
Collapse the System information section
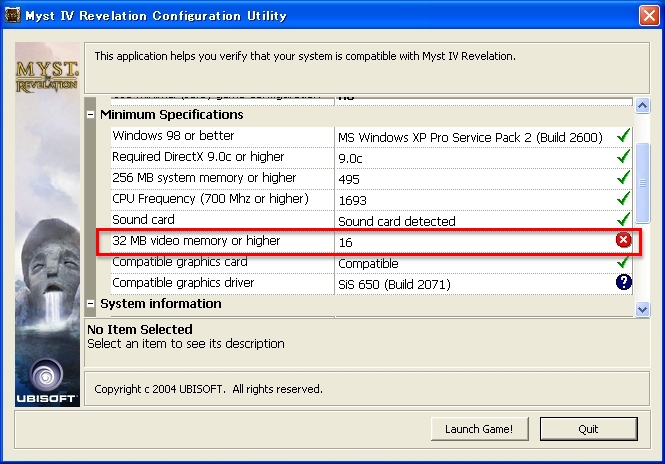(x=90, y=304)
